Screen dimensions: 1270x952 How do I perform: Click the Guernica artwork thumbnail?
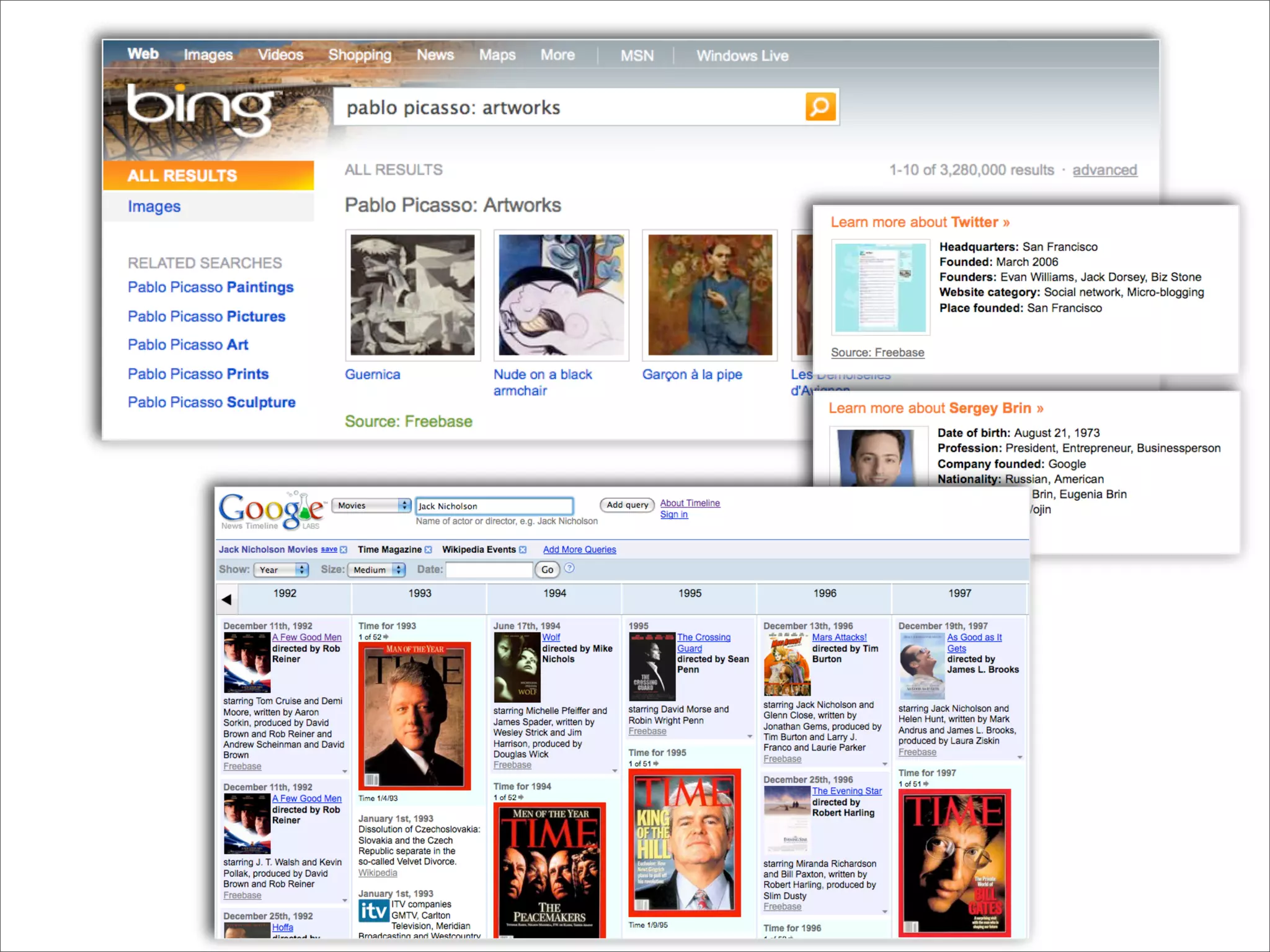click(x=412, y=295)
